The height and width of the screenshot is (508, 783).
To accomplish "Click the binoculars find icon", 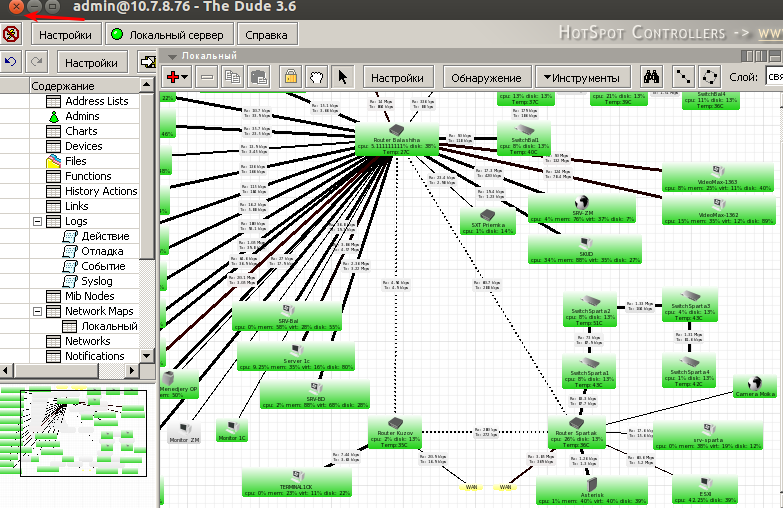I will pyautogui.click(x=651, y=77).
